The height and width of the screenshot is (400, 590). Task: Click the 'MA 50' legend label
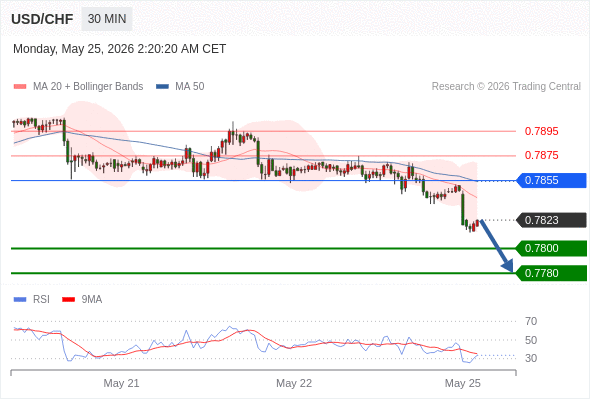click(190, 87)
